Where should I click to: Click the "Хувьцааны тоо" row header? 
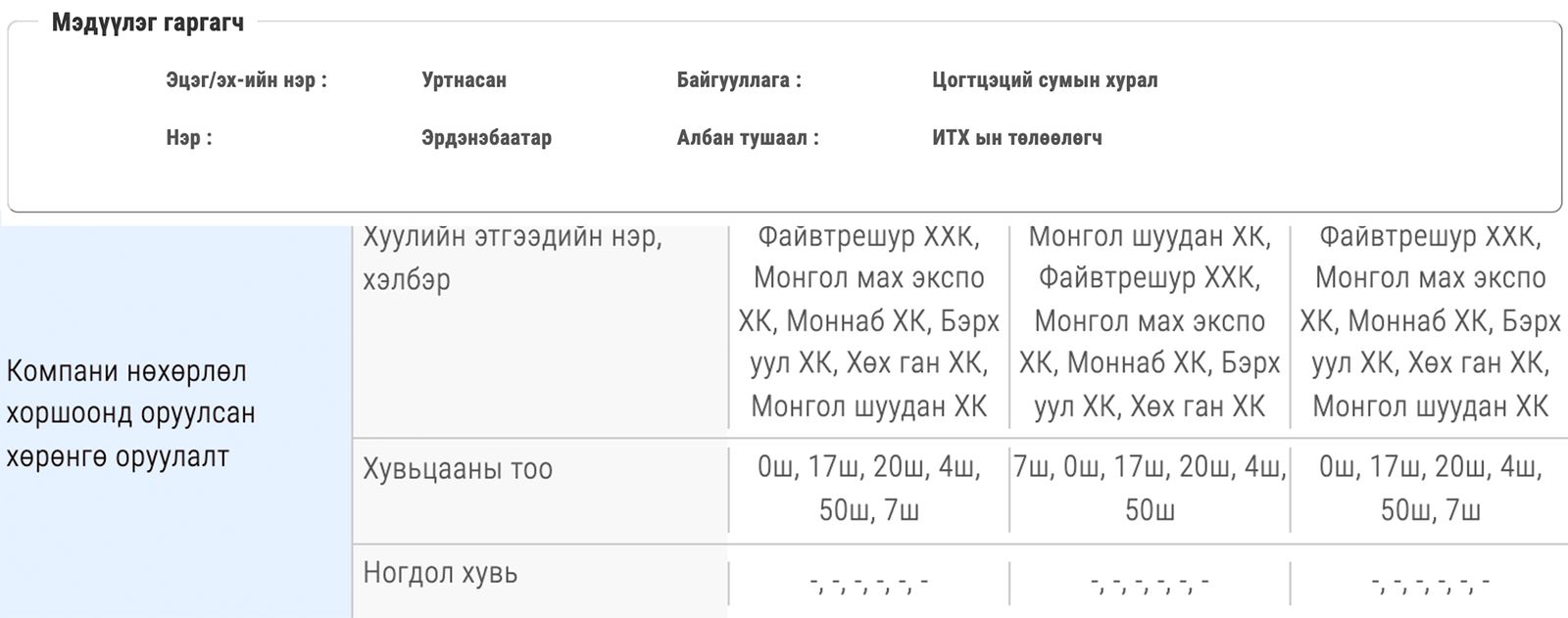coord(458,469)
